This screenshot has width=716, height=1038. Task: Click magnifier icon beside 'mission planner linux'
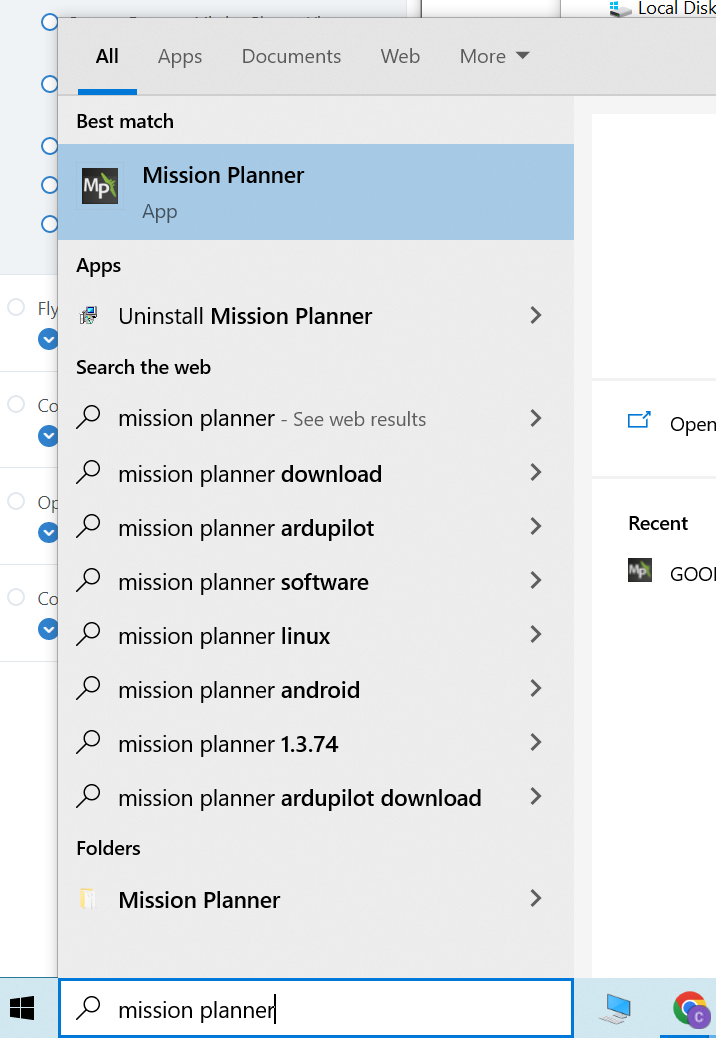coord(88,635)
